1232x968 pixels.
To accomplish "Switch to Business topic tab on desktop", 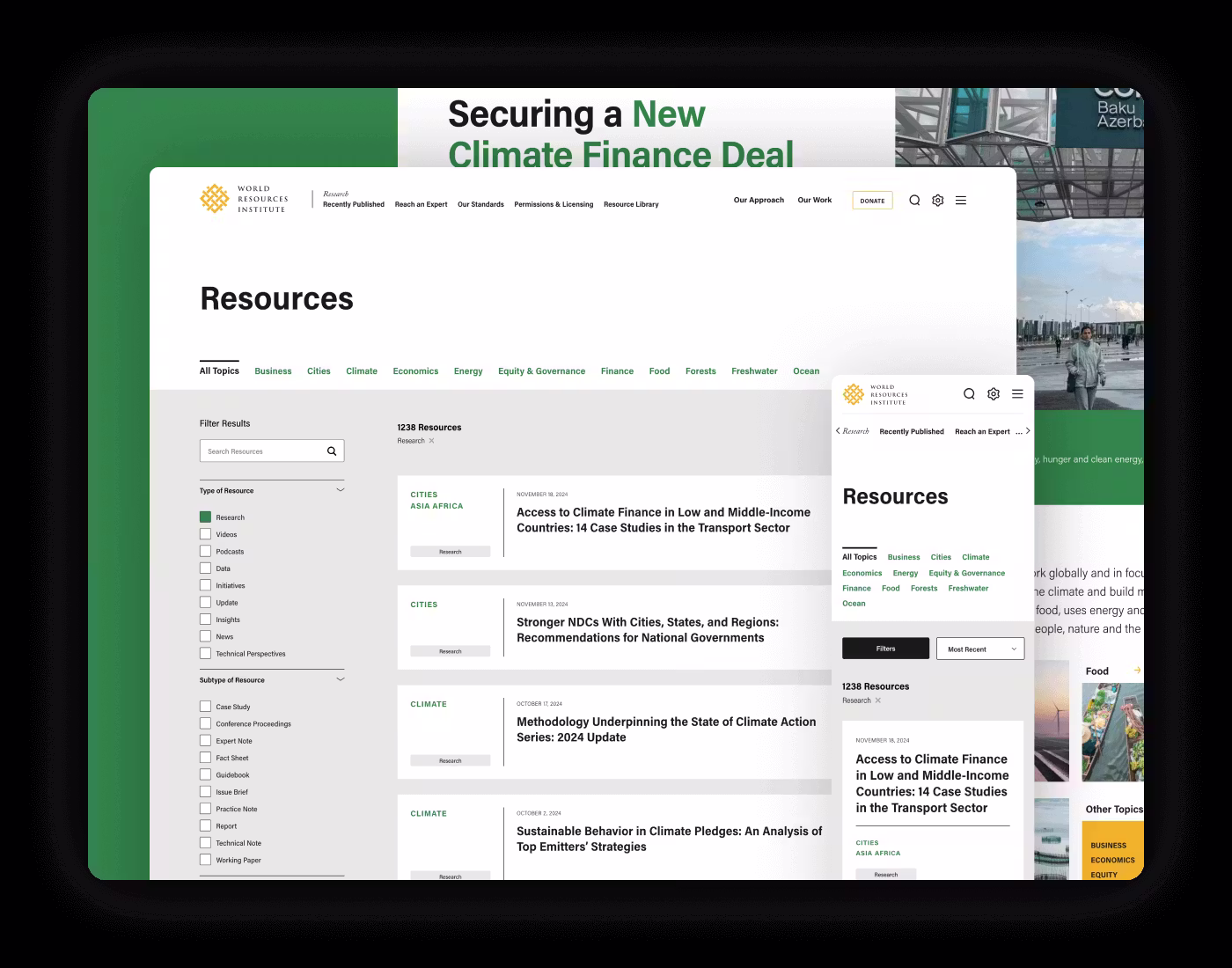I will click(x=273, y=371).
